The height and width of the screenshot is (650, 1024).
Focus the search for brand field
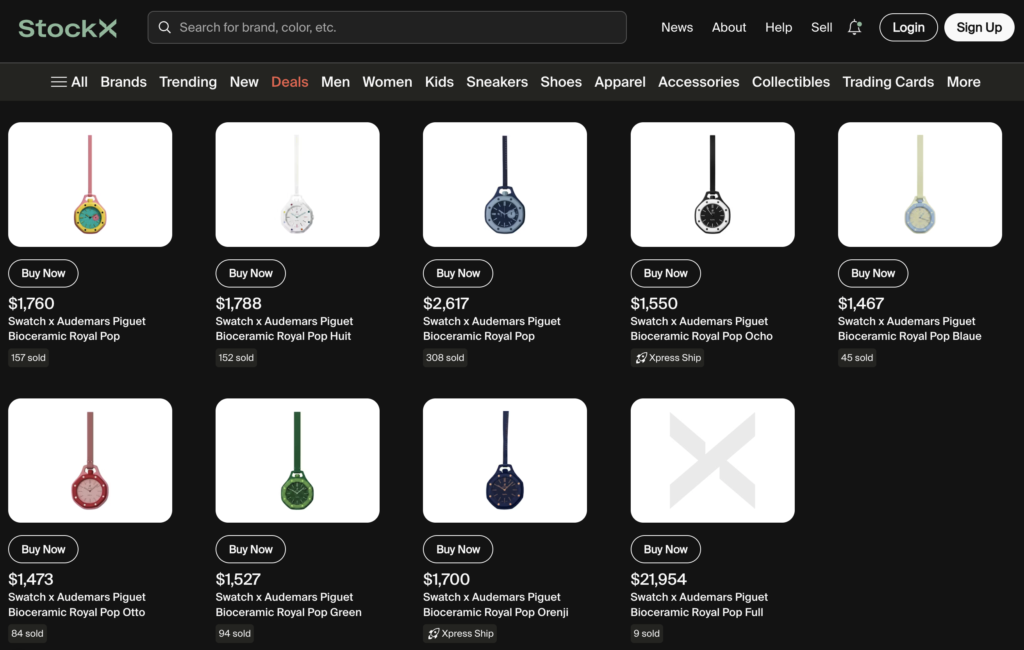[387, 27]
